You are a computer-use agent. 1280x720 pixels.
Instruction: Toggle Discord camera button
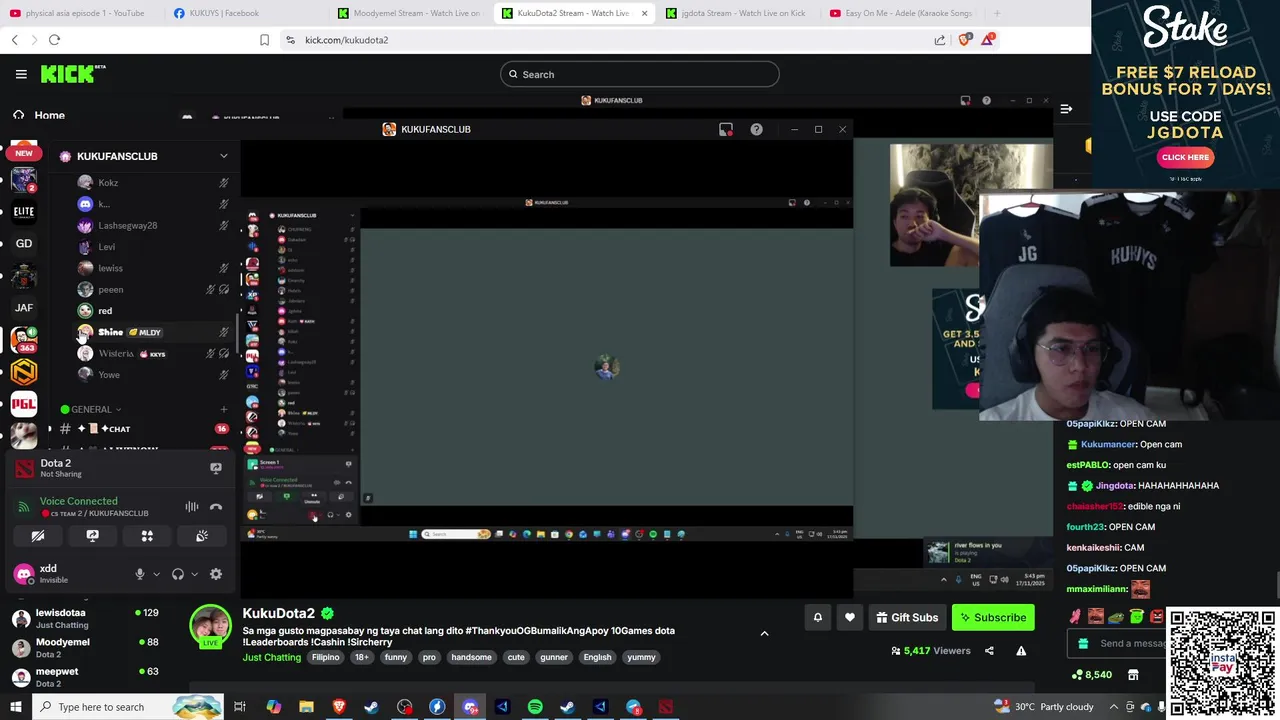(38, 536)
